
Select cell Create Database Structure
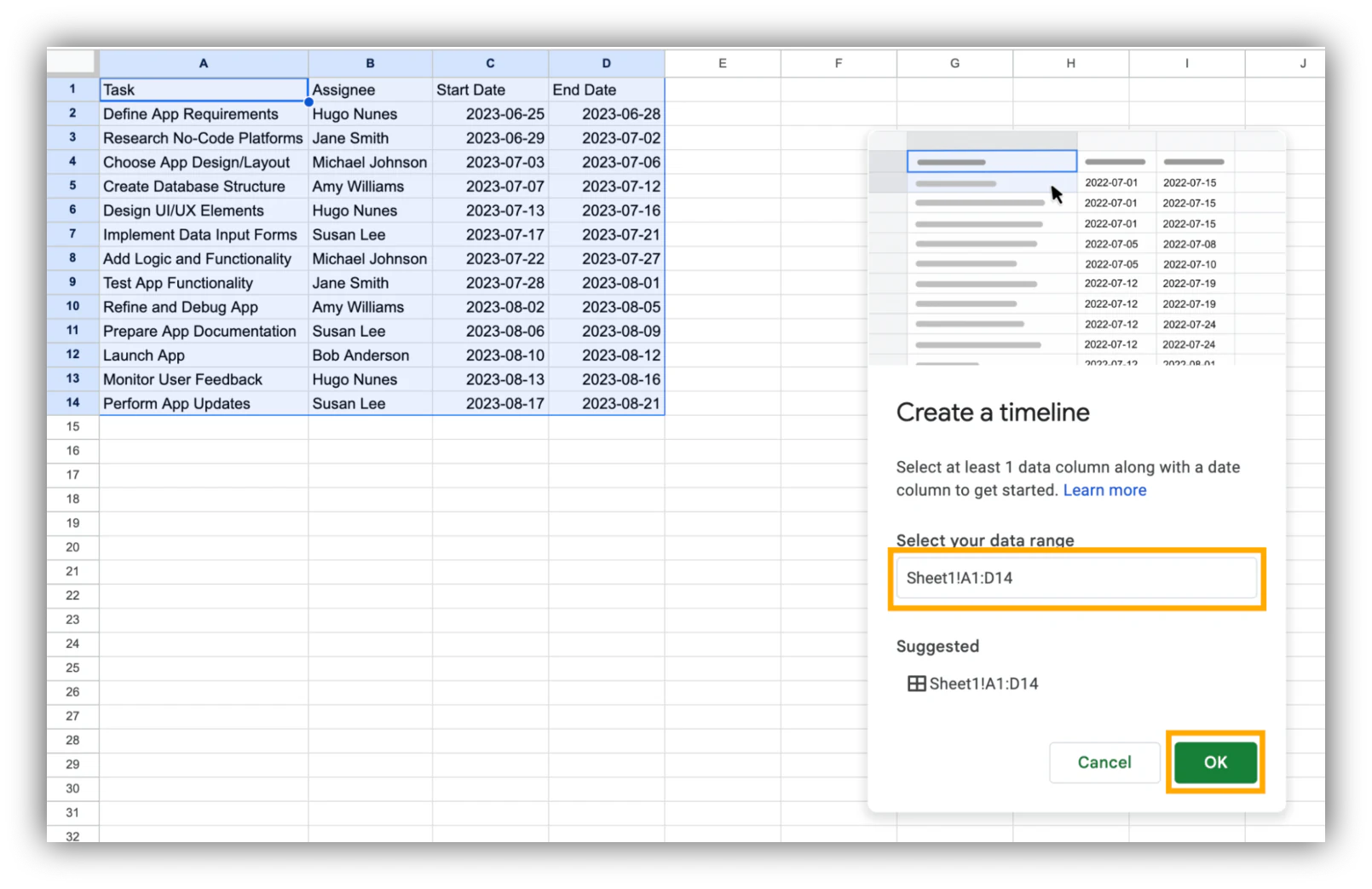tap(204, 187)
